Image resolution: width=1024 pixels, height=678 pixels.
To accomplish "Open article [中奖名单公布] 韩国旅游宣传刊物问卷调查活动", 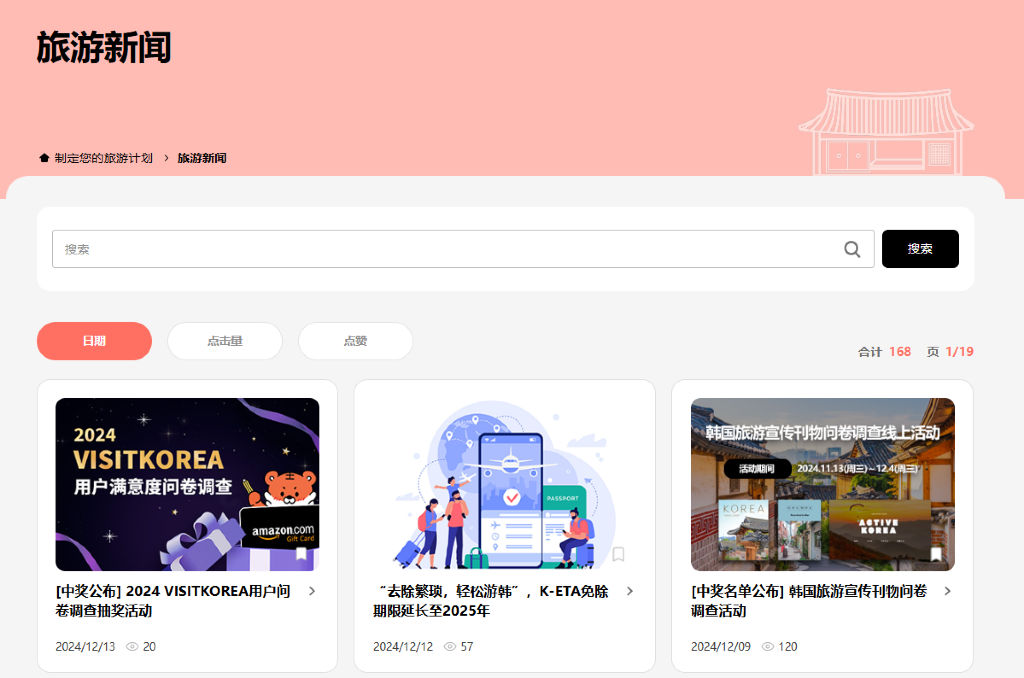I will click(809, 601).
